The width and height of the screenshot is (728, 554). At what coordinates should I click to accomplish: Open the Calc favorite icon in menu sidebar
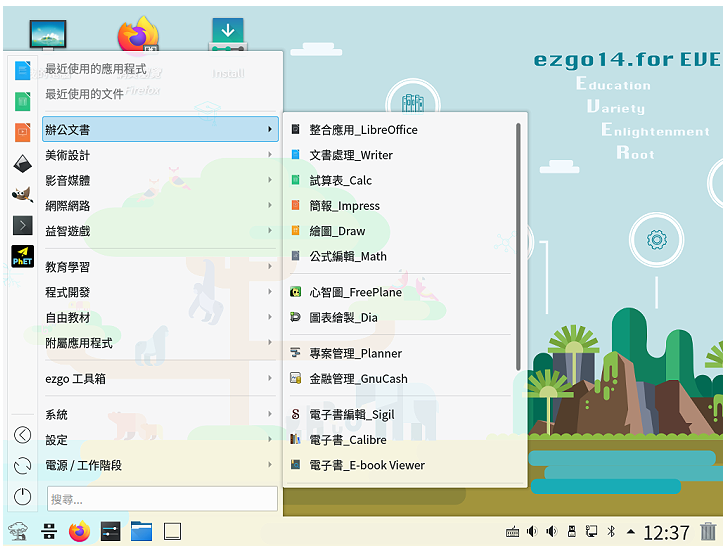22,101
